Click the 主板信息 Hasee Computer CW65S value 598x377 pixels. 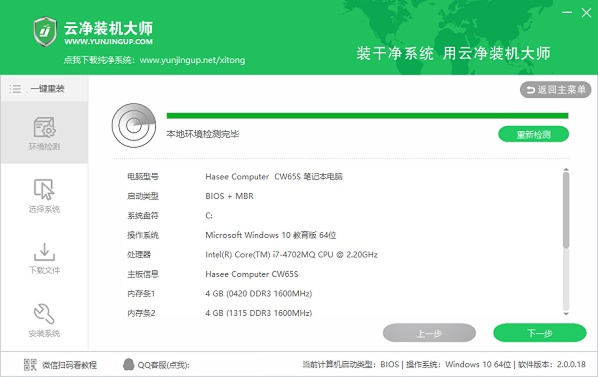click(x=252, y=274)
